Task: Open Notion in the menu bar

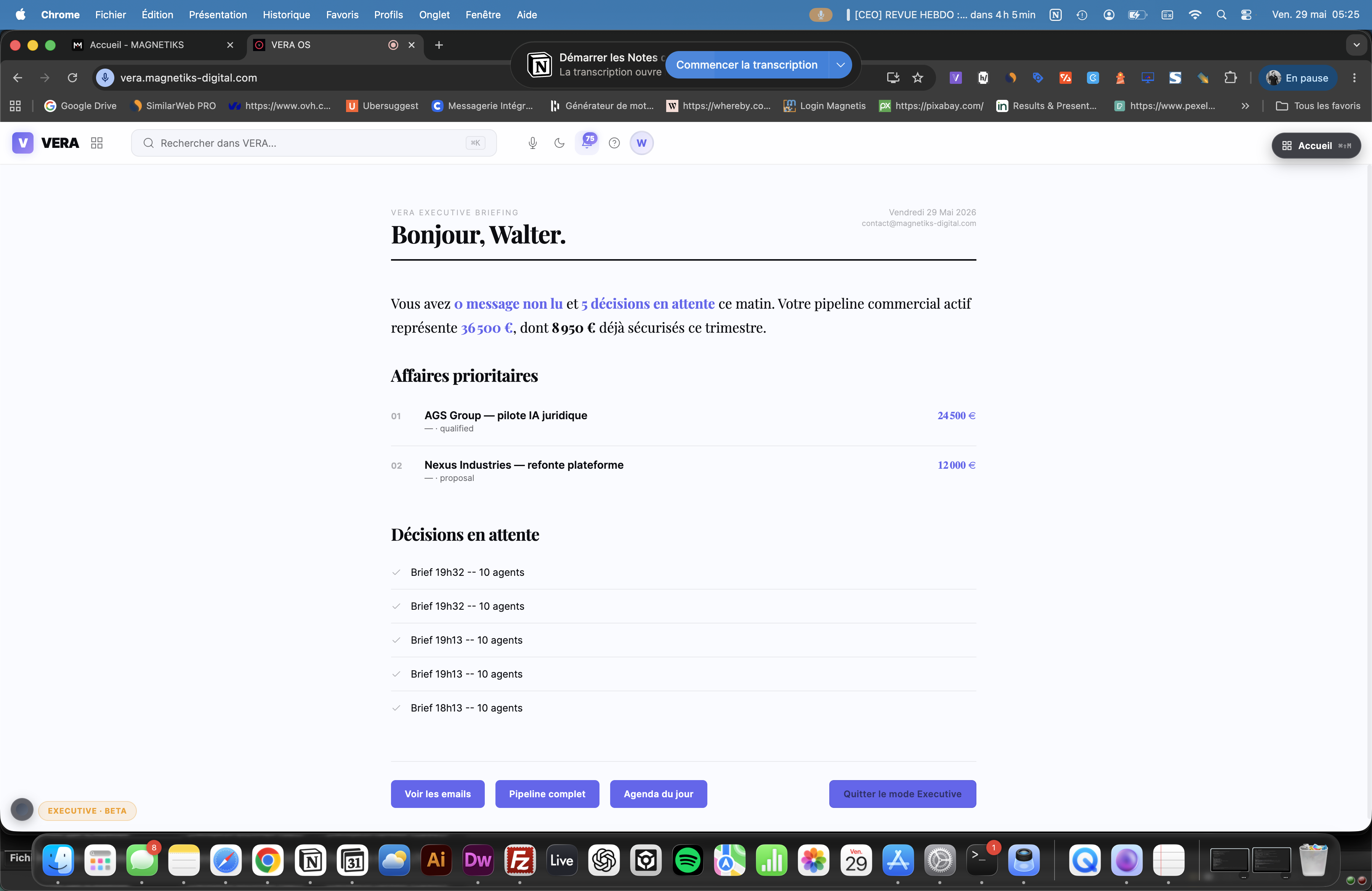Action: click(1056, 15)
